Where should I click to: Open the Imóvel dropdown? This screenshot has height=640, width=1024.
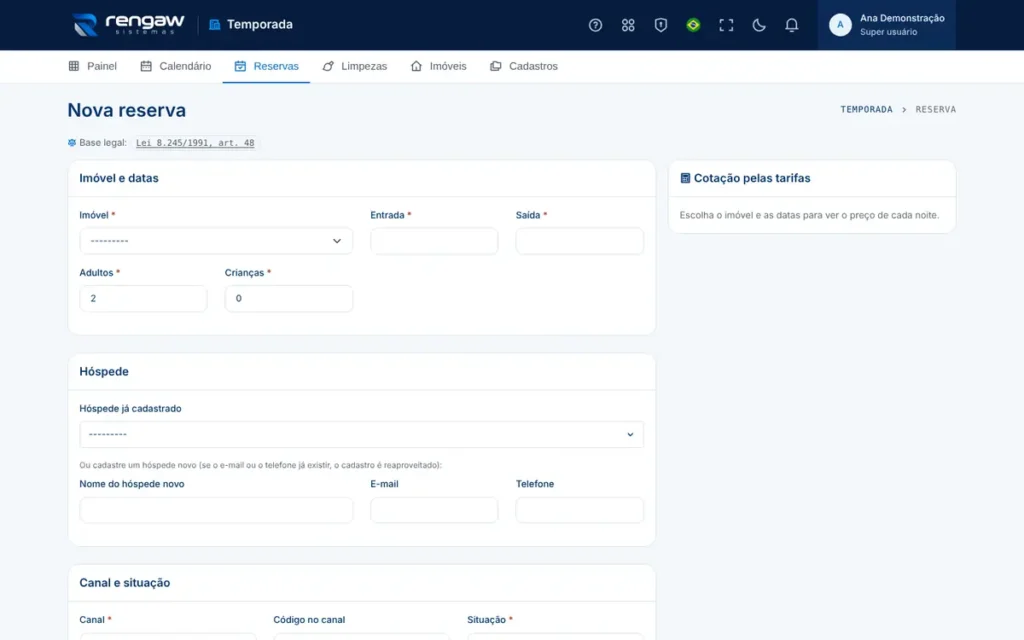coord(216,241)
